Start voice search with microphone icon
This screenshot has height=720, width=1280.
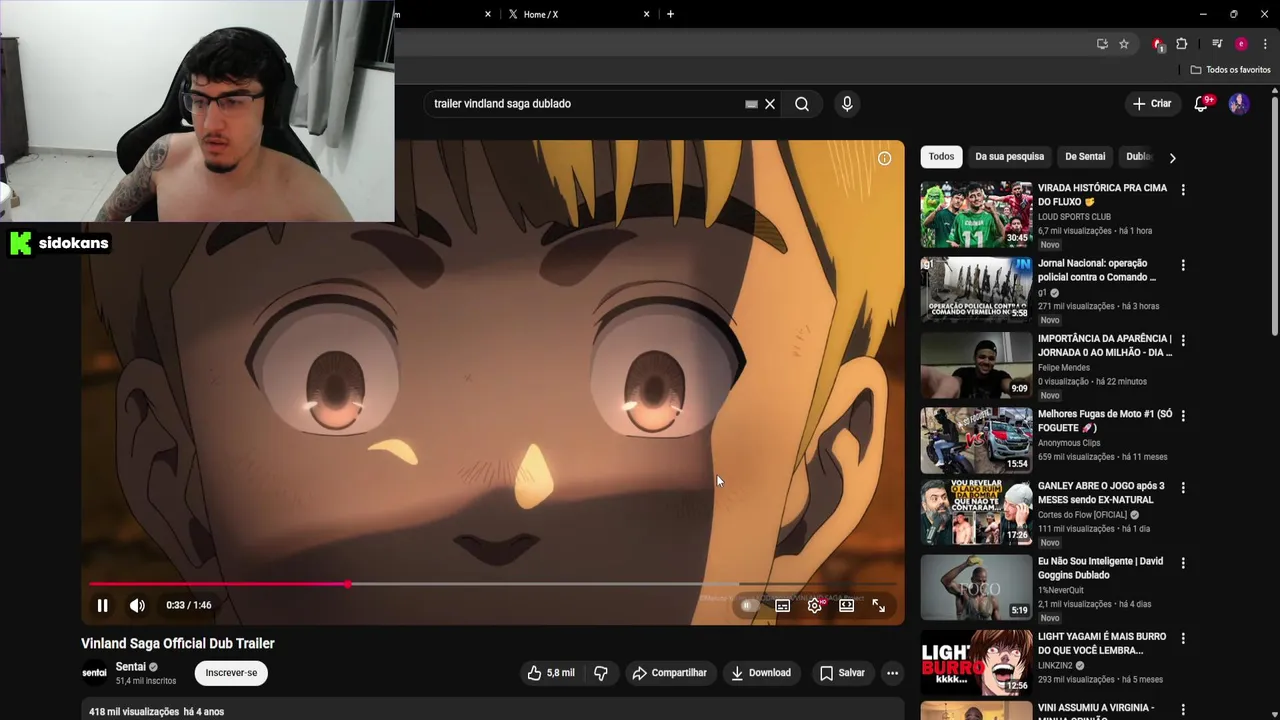(x=847, y=104)
